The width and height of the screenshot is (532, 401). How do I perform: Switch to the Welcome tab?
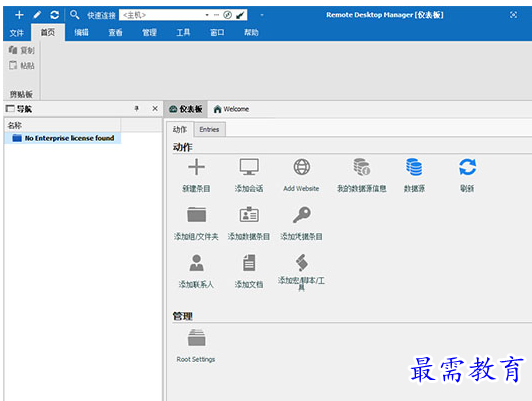231,109
